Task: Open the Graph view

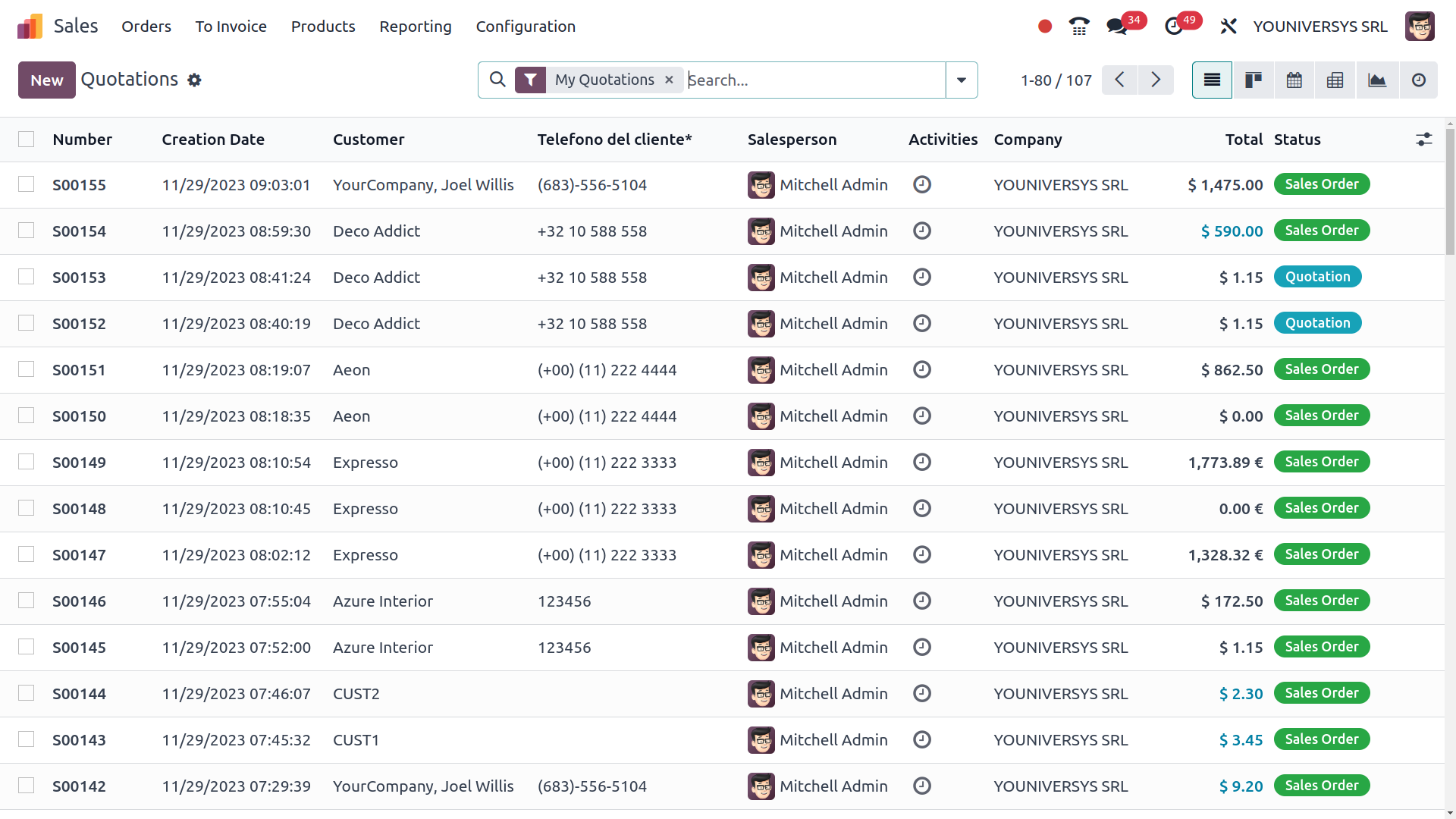Action: coord(1377,80)
